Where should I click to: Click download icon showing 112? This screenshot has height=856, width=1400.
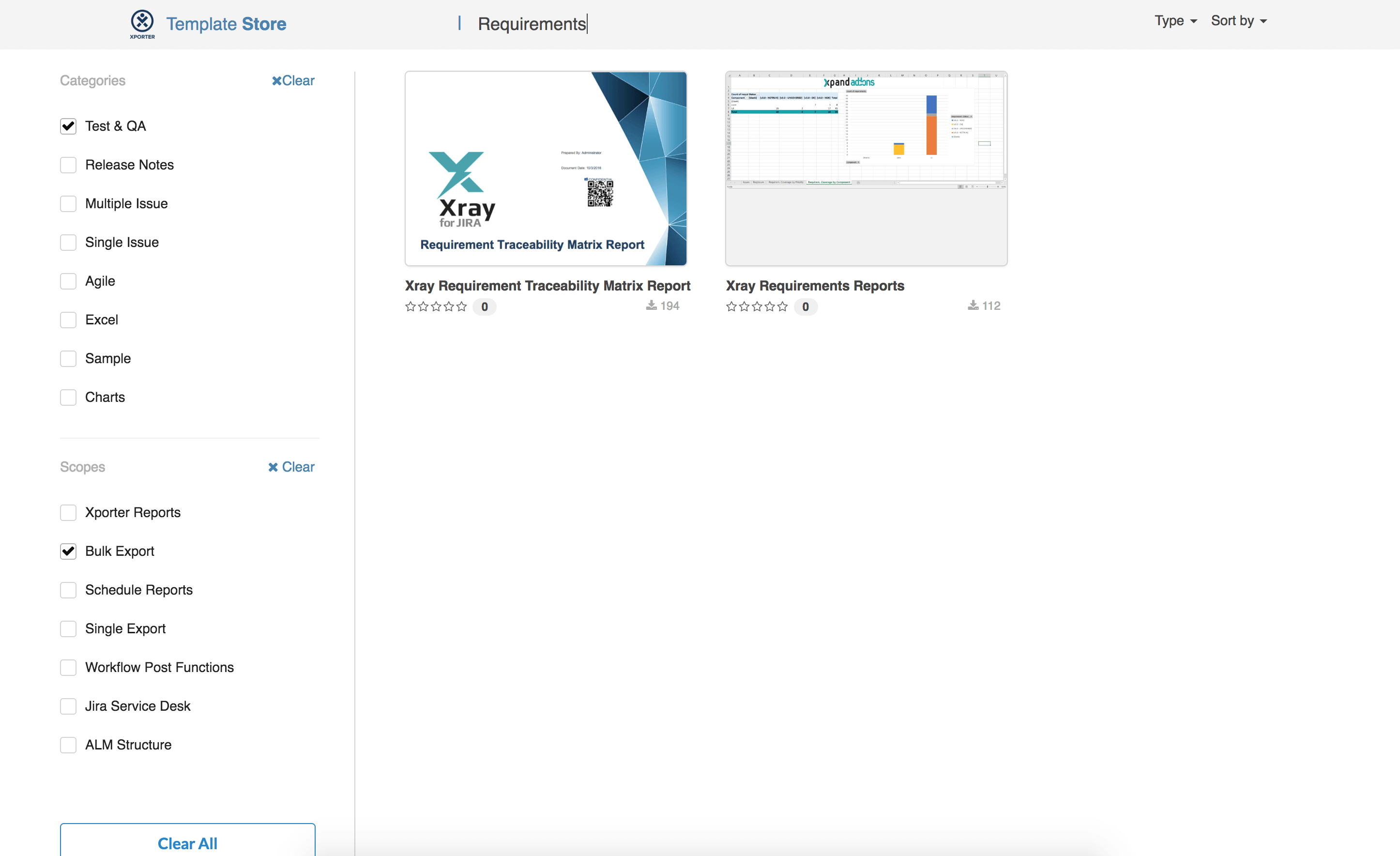(x=974, y=306)
